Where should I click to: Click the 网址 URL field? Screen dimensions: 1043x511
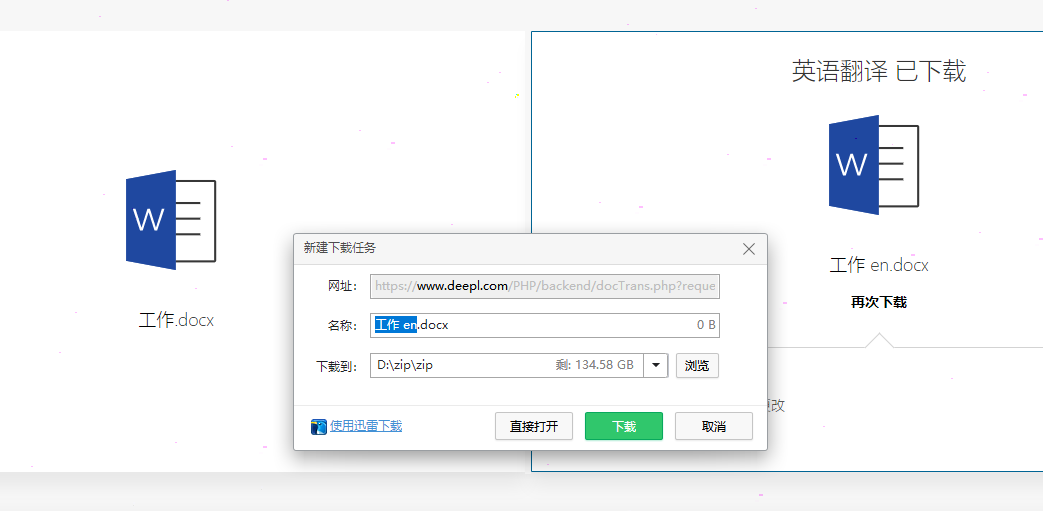[x=545, y=286]
